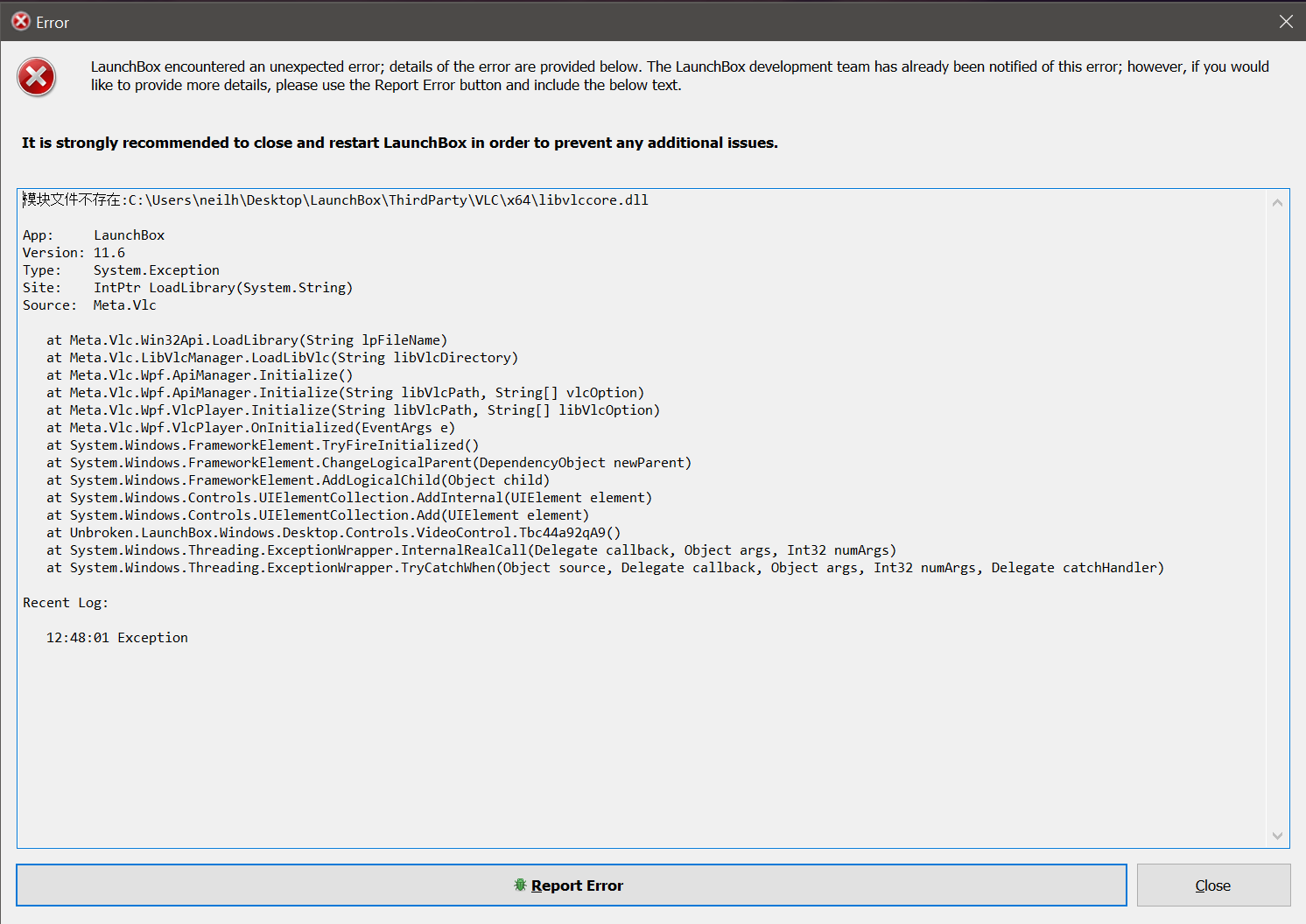Click the 'Site: IntPtr LoadLibrary(System.String)' line
The image size is (1306, 924).
187,287
